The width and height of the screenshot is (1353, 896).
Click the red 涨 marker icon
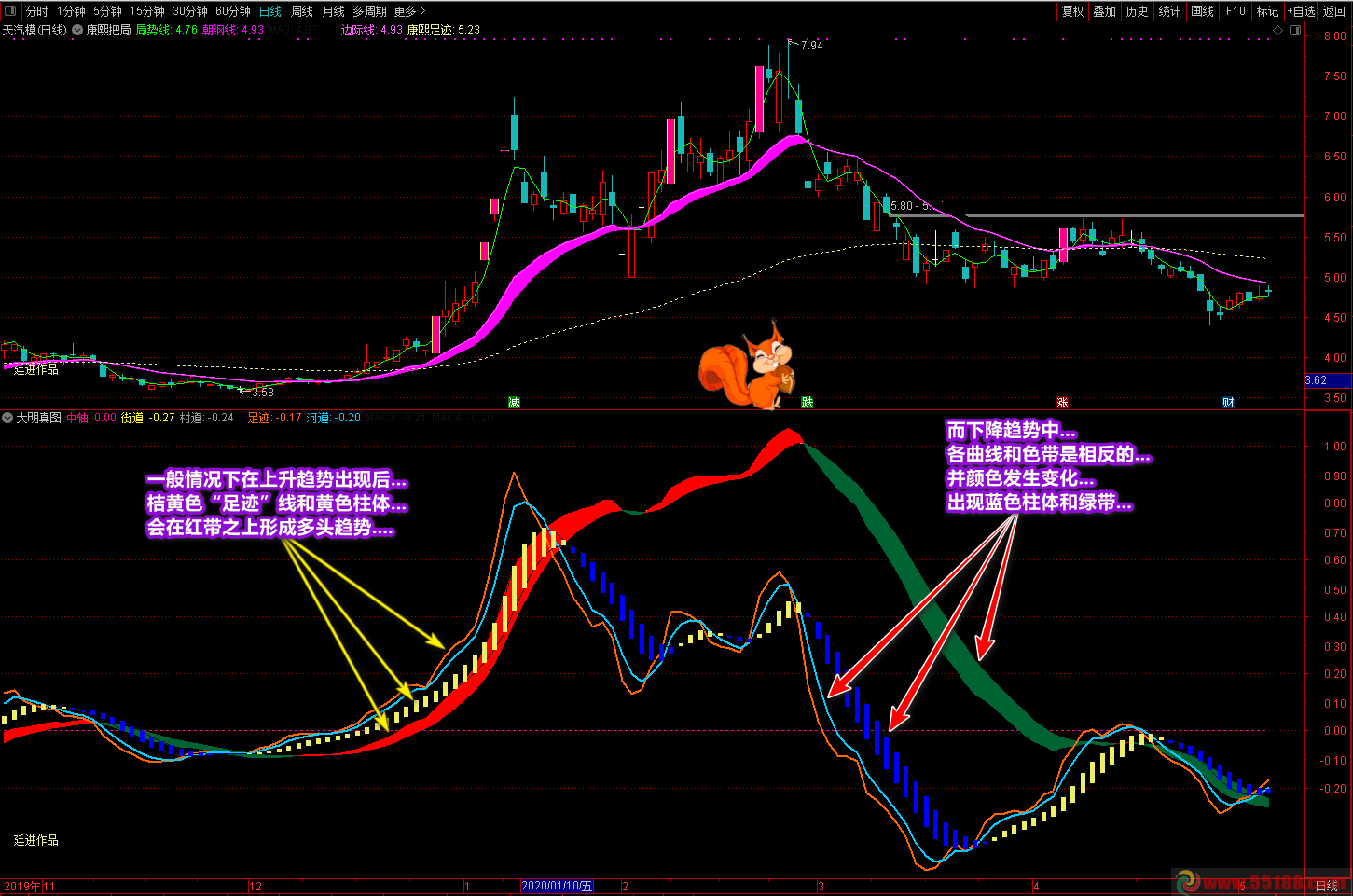pyautogui.click(x=1062, y=402)
